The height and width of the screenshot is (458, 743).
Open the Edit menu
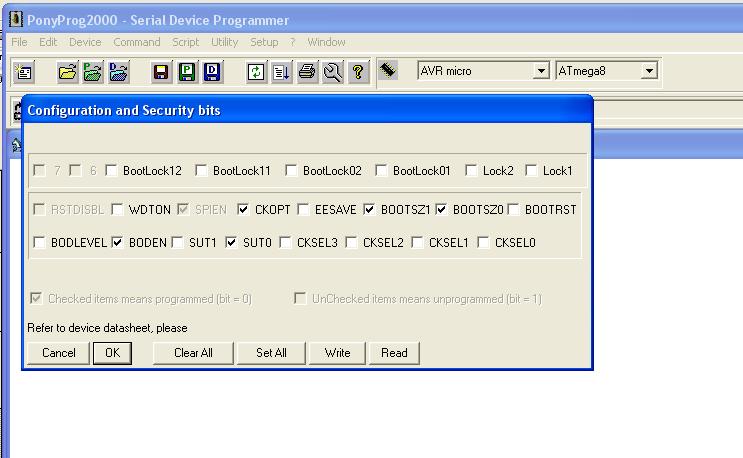[x=48, y=42]
